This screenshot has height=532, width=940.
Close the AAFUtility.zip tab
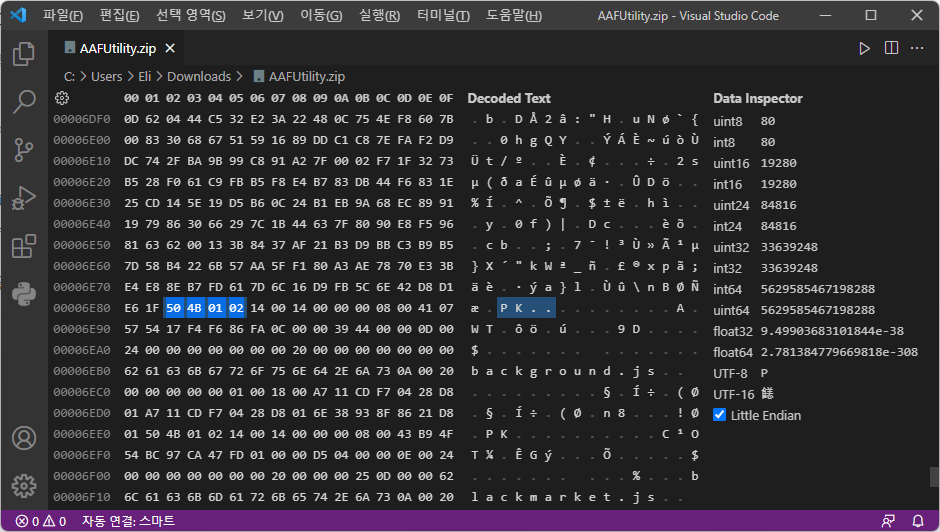[x=170, y=49]
